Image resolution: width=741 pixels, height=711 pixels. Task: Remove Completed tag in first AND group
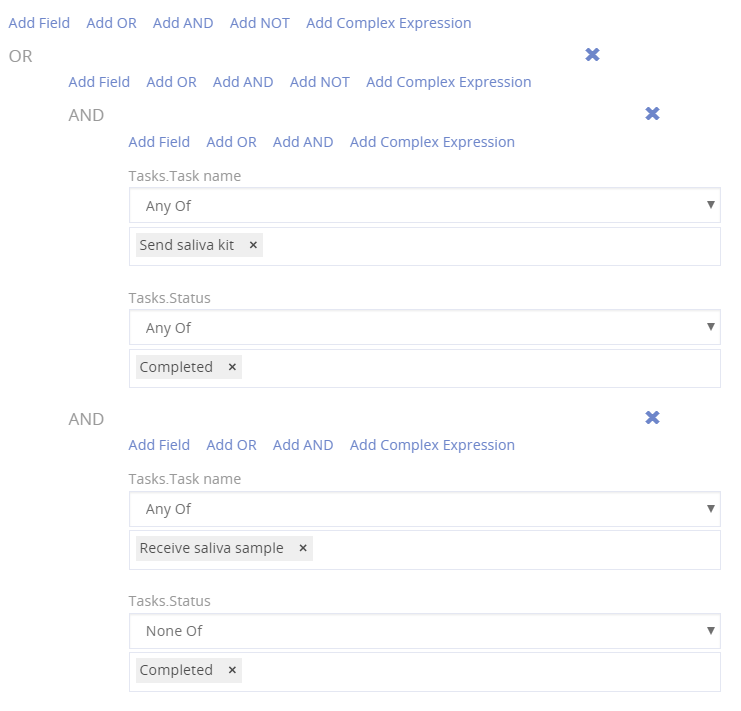pyautogui.click(x=232, y=367)
